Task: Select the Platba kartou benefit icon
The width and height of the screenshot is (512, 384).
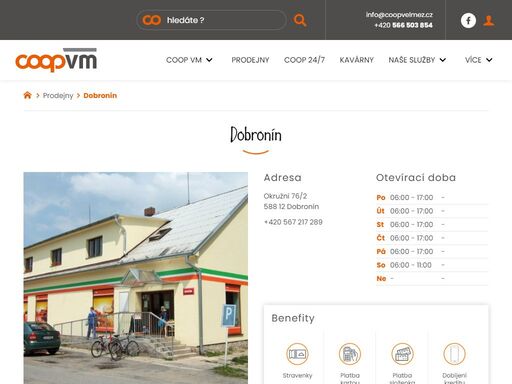Action: click(x=350, y=354)
